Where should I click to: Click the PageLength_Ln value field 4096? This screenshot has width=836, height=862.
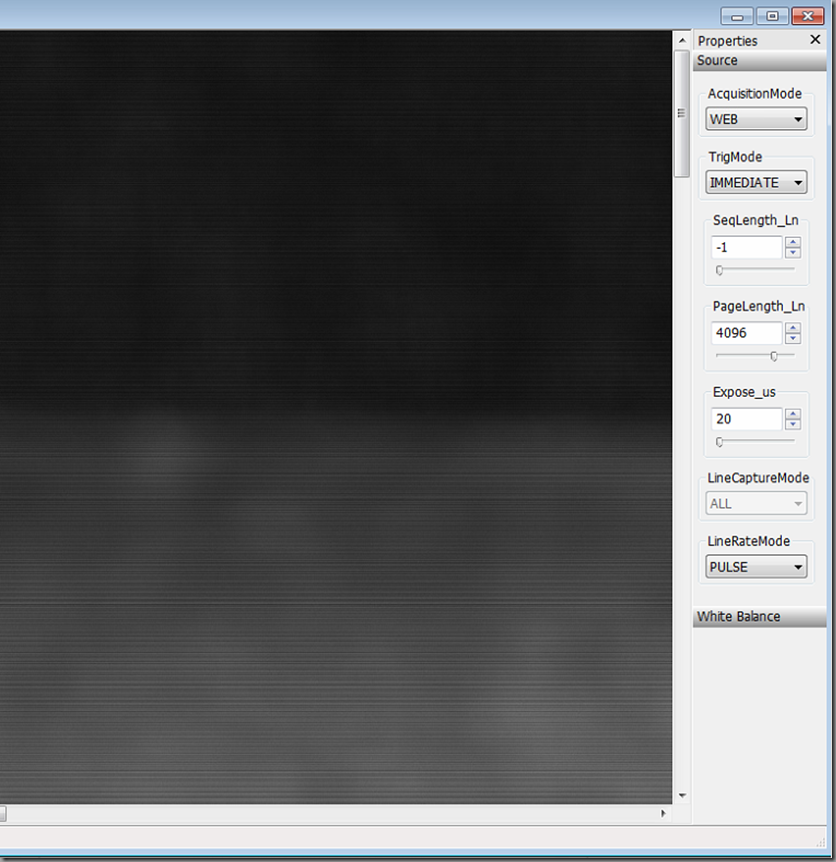tap(746, 333)
